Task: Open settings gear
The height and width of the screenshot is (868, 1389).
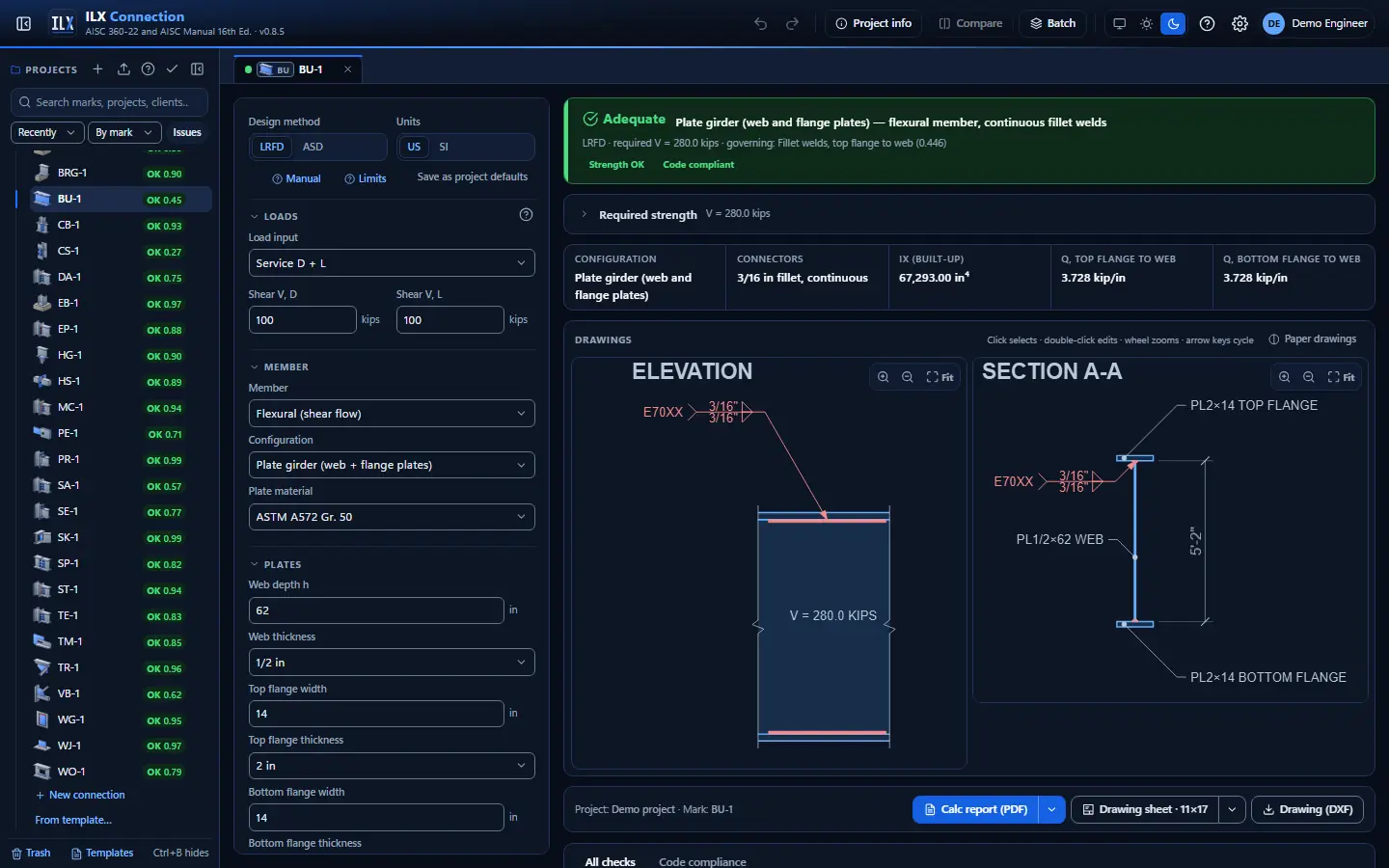Action: point(1239,23)
